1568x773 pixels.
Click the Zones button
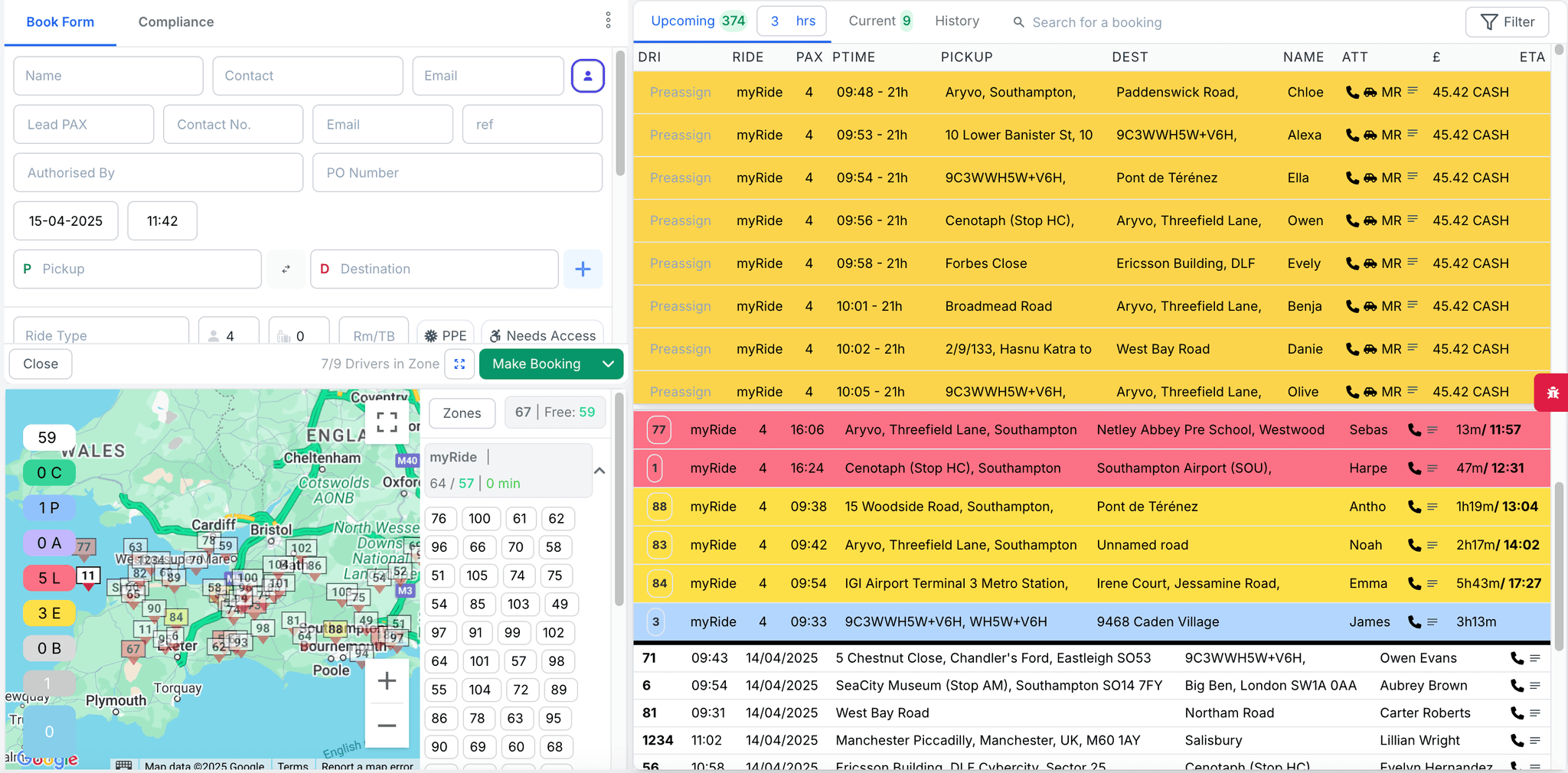(x=462, y=413)
